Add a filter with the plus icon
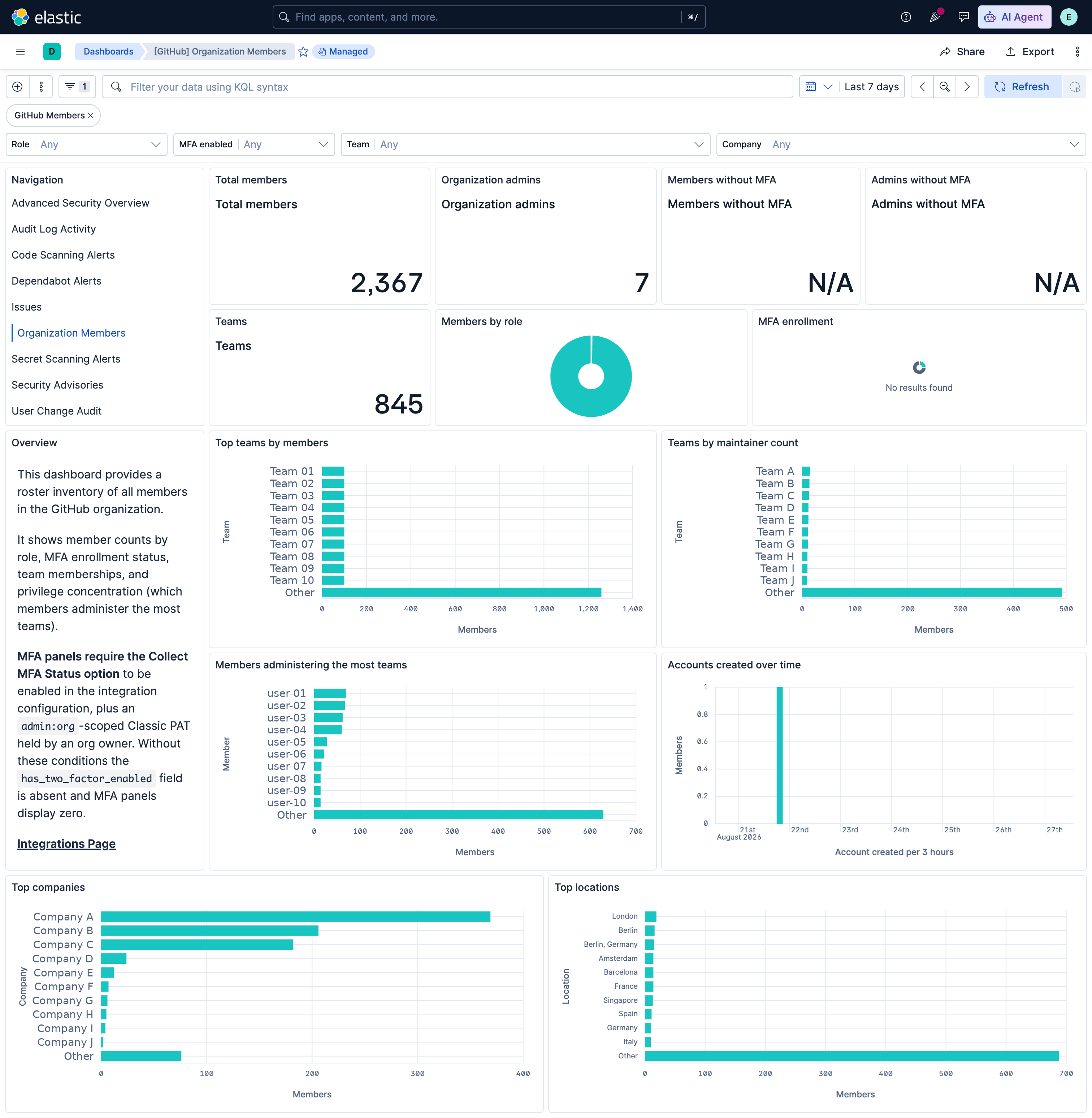The width and height of the screenshot is (1092, 1118). pos(17,87)
